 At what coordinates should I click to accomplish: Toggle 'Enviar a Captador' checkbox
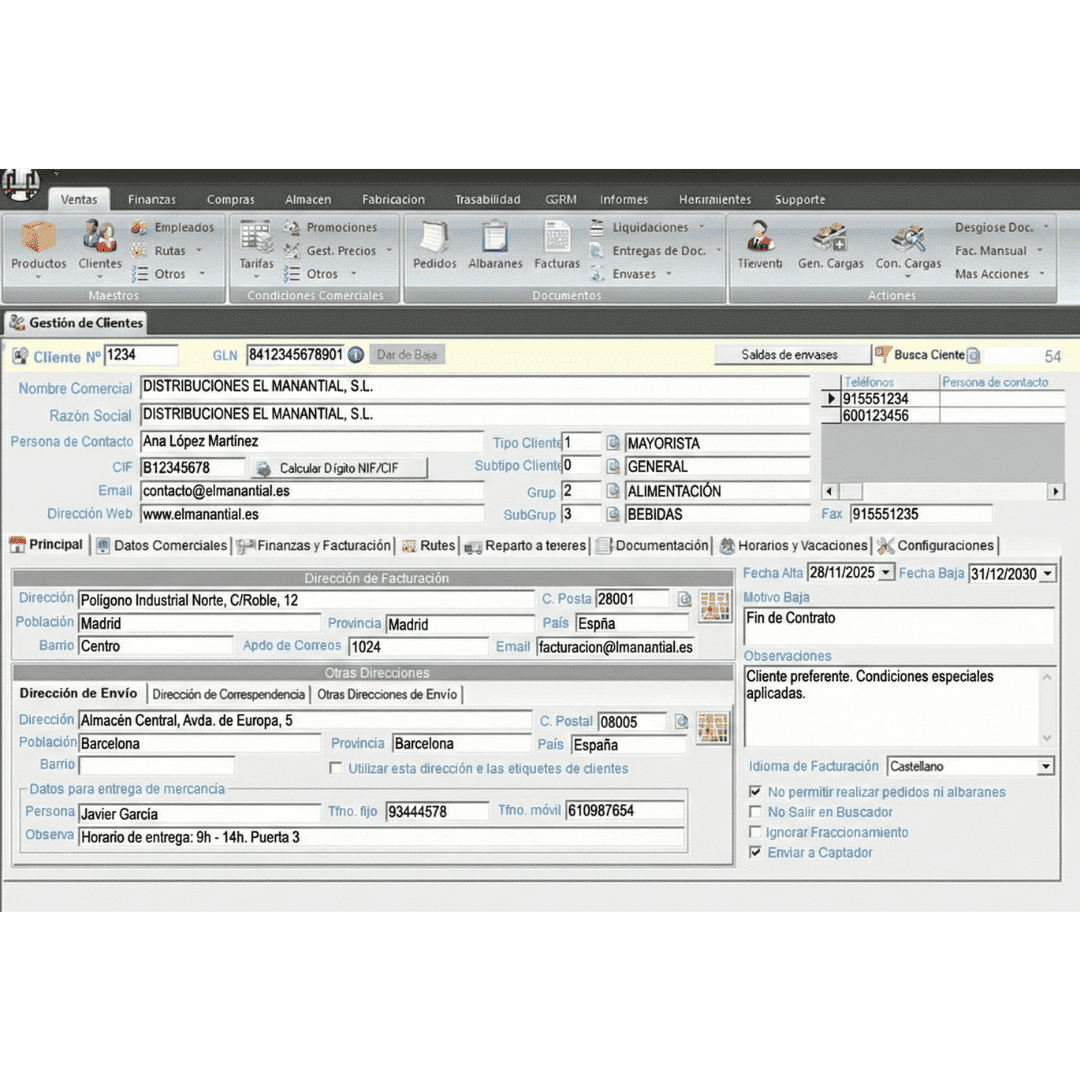[x=756, y=852]
